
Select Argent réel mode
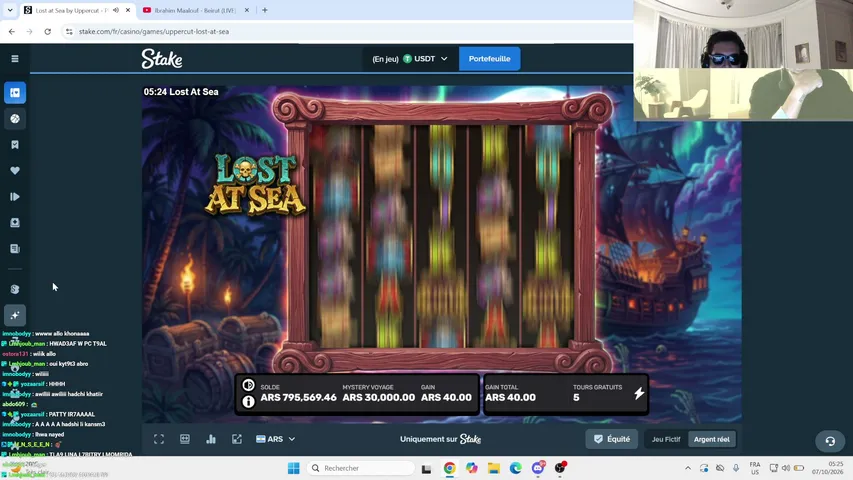point(712,439)
